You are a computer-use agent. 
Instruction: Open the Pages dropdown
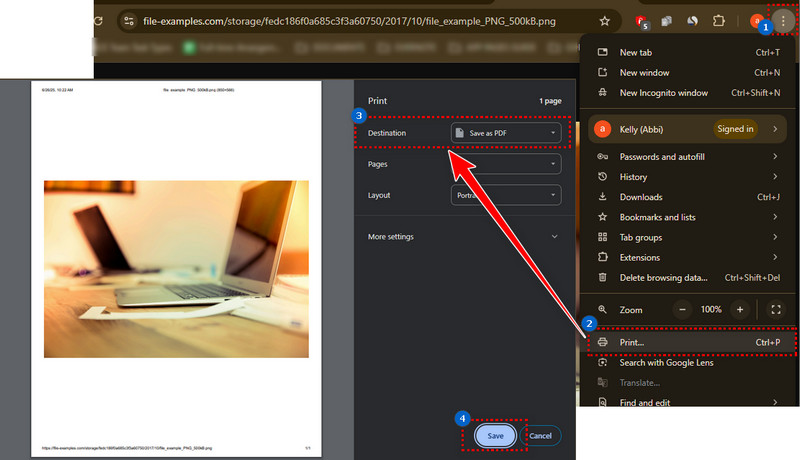(506, 164)
